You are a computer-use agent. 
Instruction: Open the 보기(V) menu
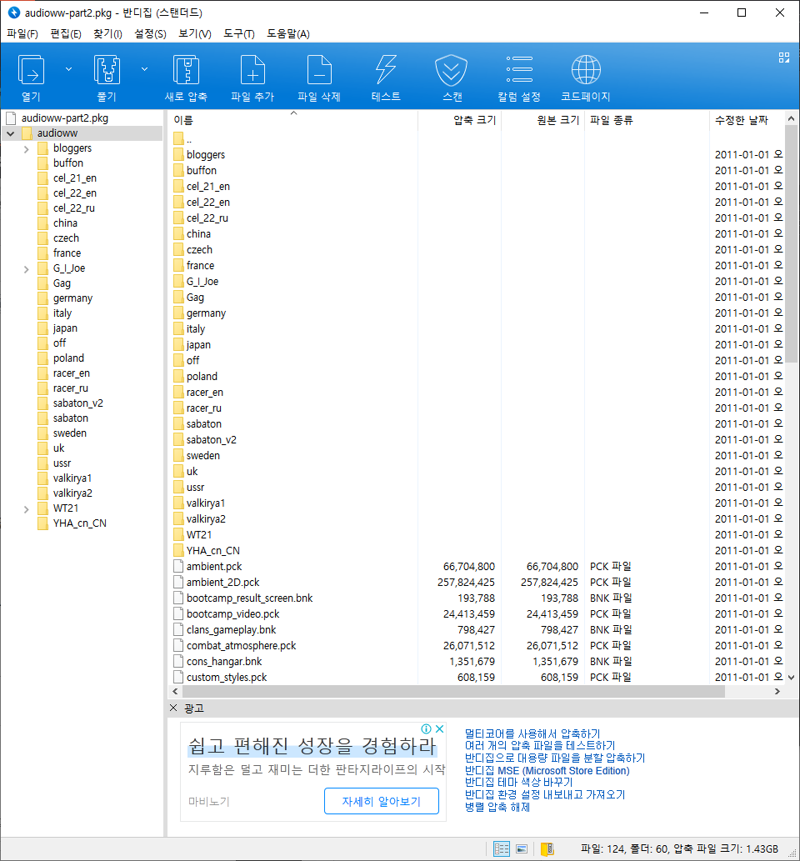click(x=194, y=34)
